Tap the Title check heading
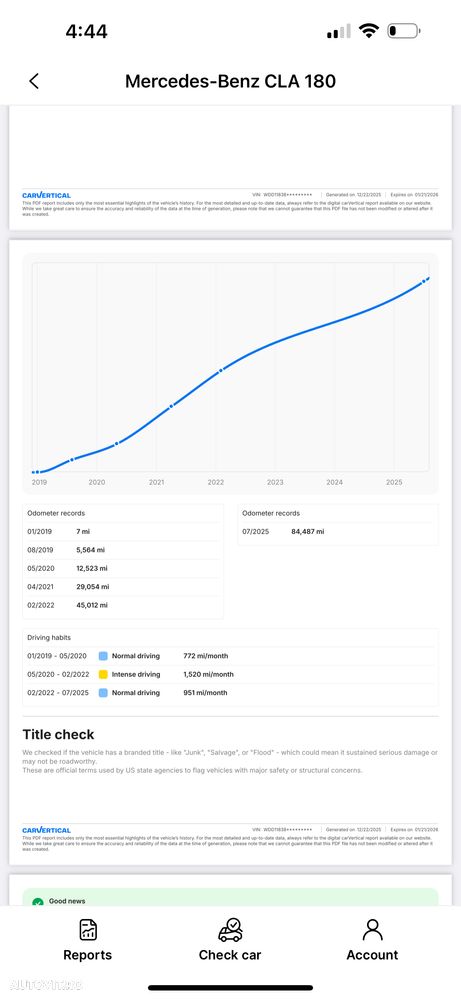 [x=58, y=735]
